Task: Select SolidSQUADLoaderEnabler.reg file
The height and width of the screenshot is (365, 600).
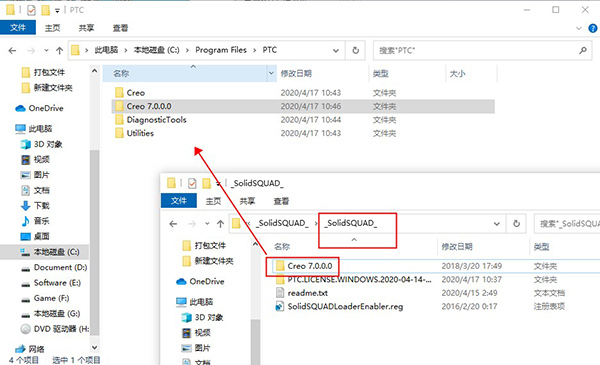Action: [x=339, y=306]
